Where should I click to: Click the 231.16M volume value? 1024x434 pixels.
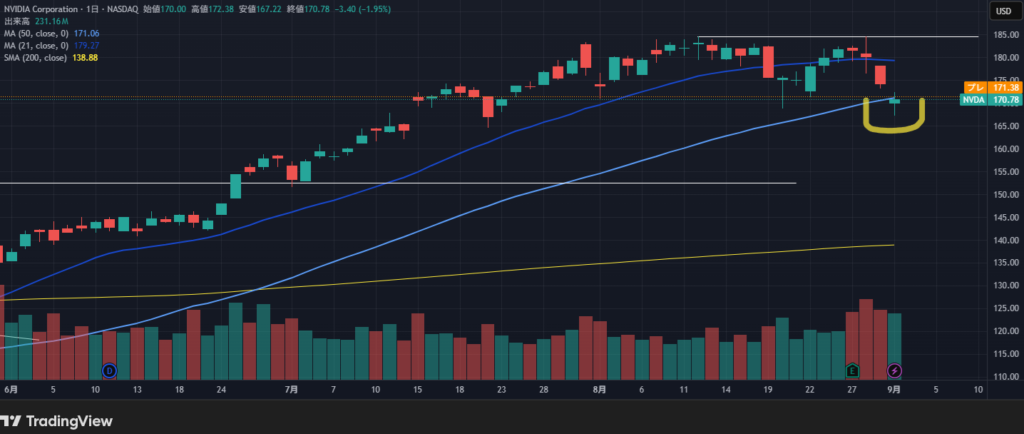pyautogui.click(x=50, y=22)
